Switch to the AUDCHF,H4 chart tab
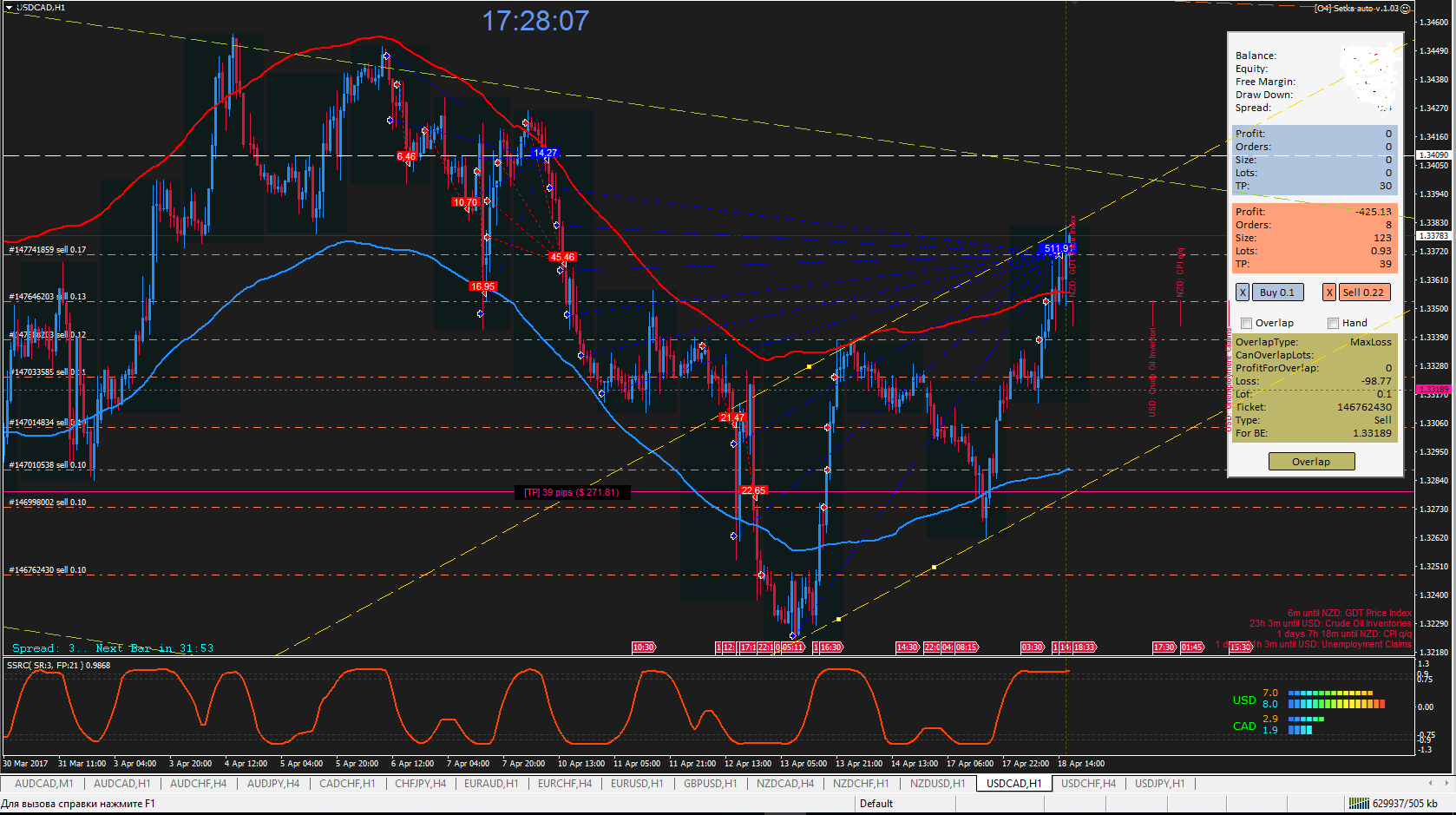The width and height of the screenshot is (1456, 815). tap(199, 784)
